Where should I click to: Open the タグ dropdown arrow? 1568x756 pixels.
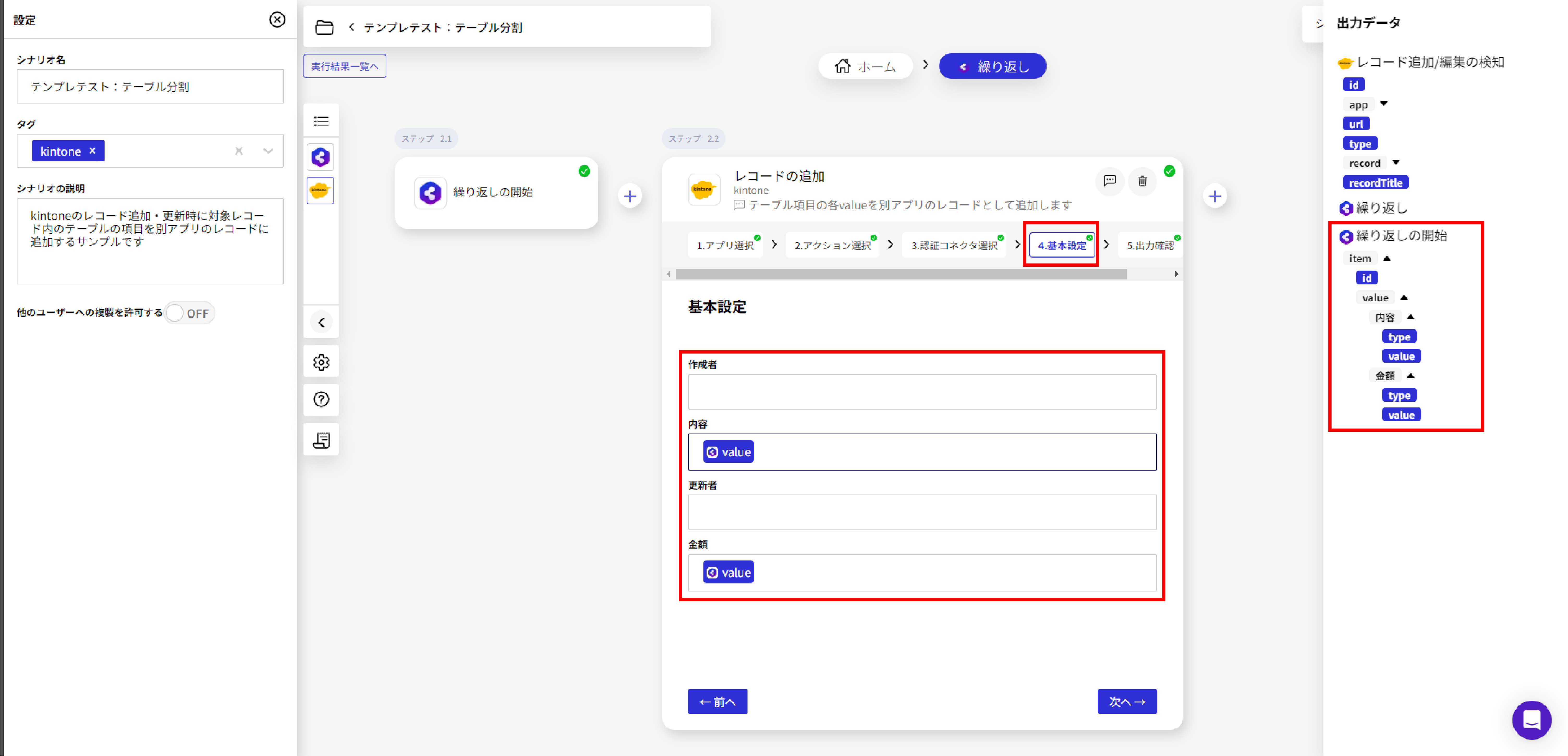pos(268,151)
